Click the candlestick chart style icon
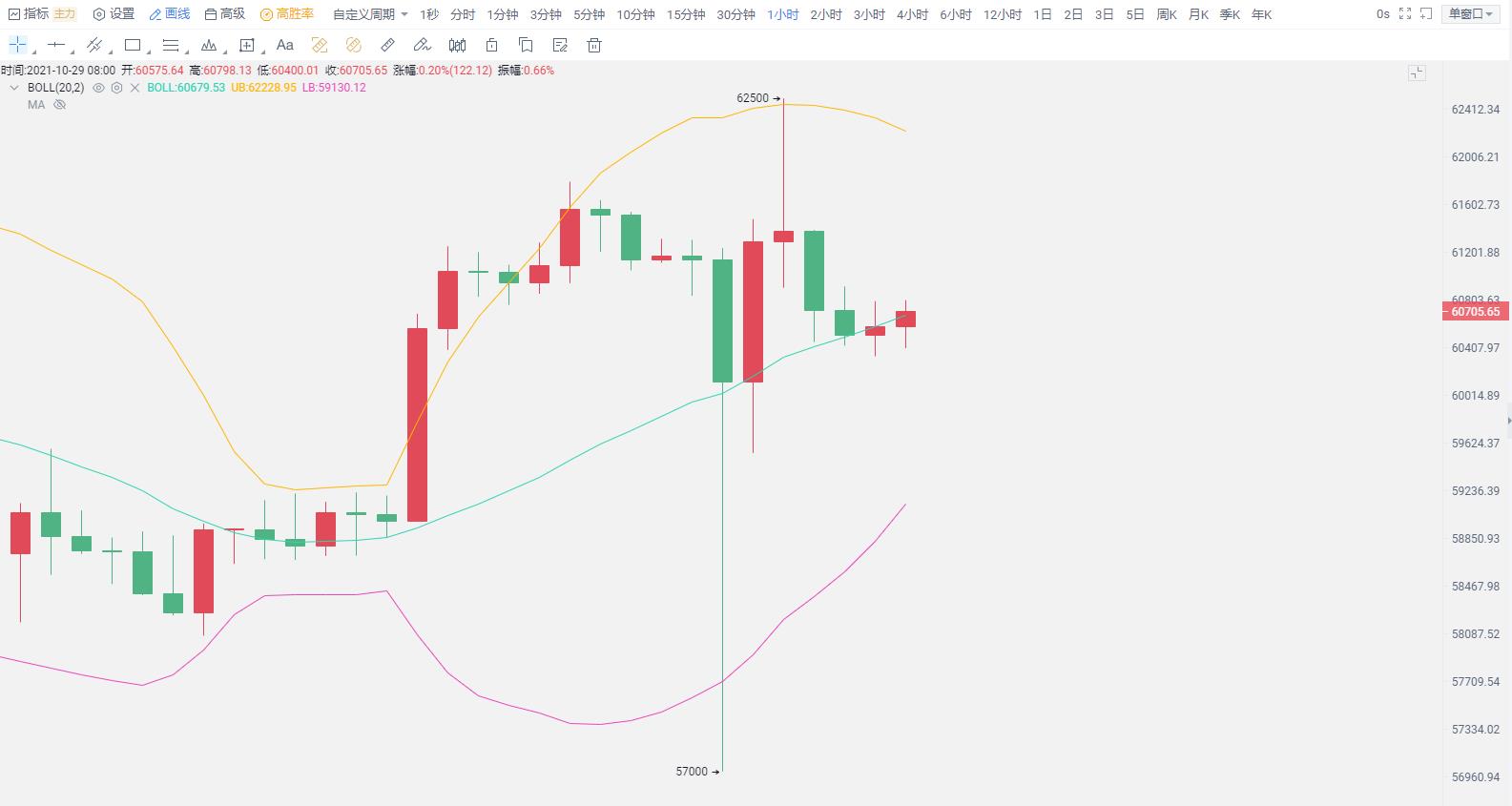Viewport: 1512px width, 806px height. 457,45
